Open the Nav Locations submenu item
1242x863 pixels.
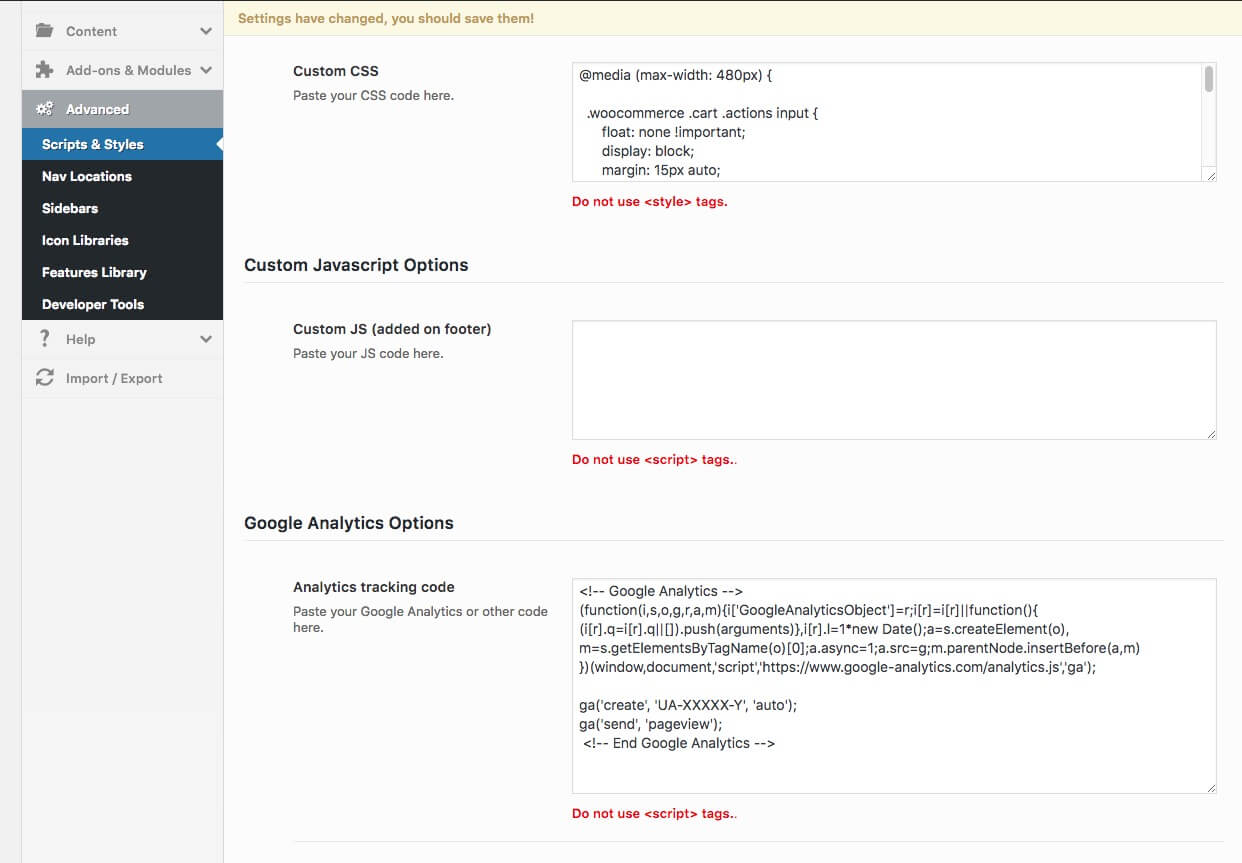coord(87,176)
